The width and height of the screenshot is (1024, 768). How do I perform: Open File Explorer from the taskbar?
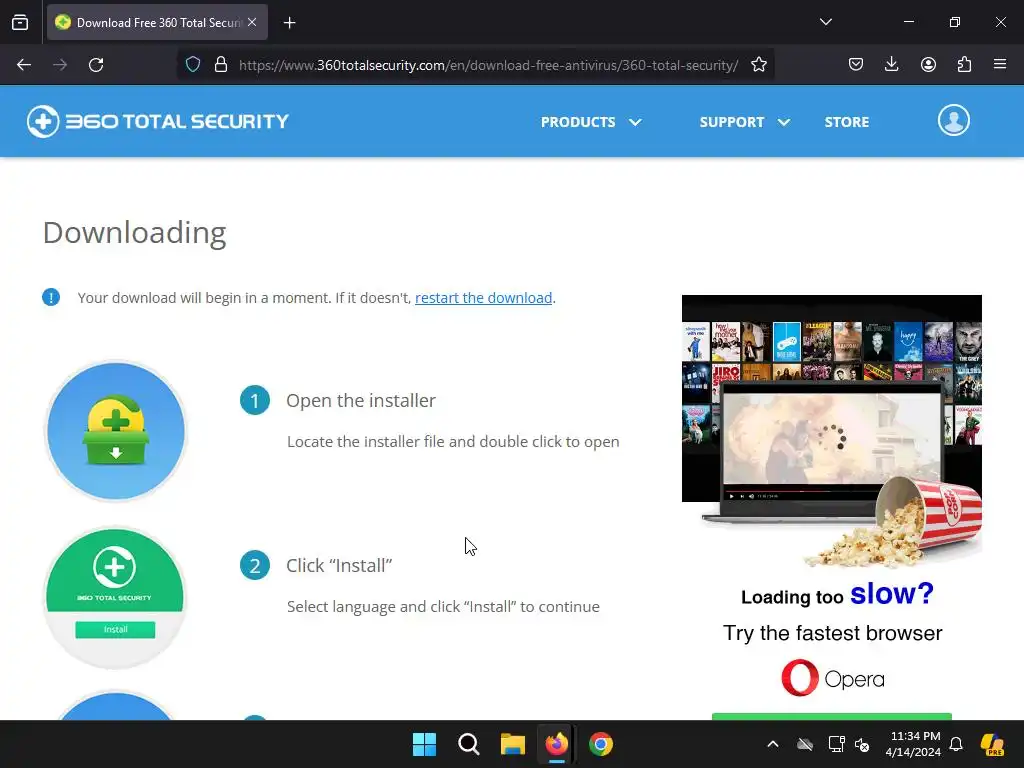(x=513, y=744)
